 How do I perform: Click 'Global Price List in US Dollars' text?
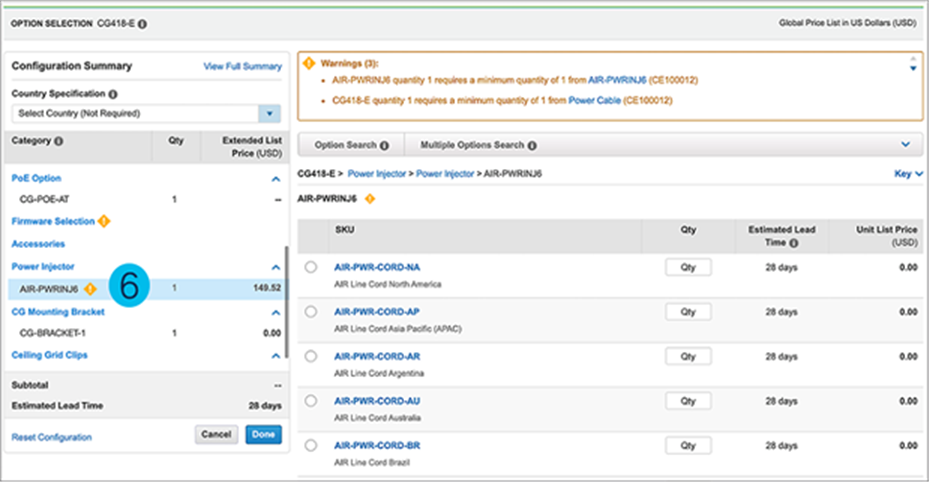(x=847, y=23)
